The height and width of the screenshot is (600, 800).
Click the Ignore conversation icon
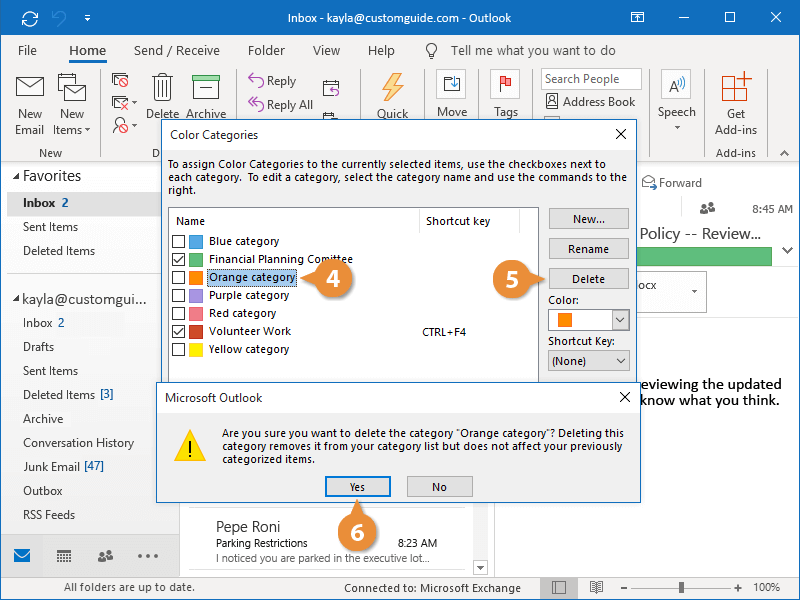pyautogui.click(x=120, y=80)
